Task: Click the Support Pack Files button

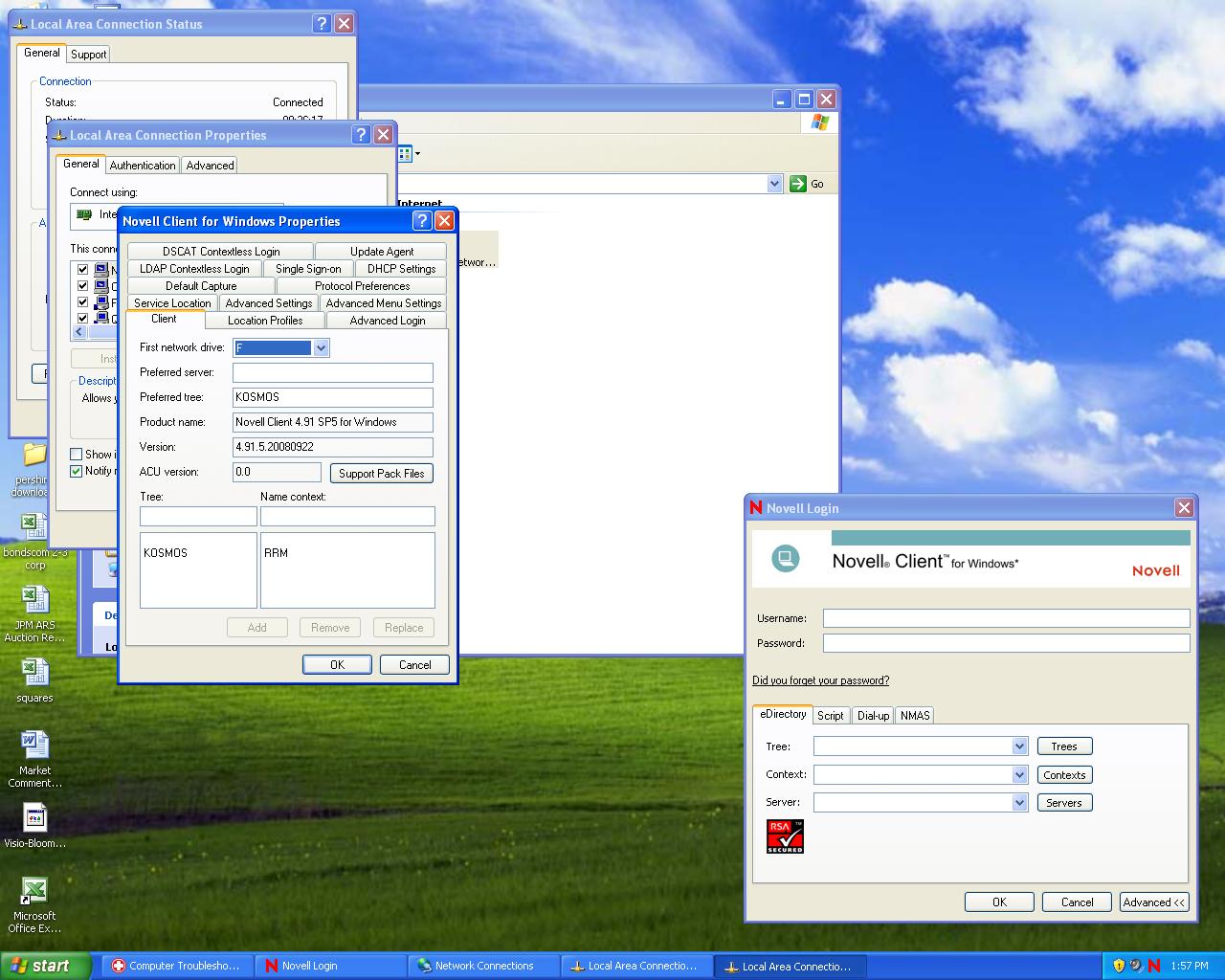Action: click(x=381, y=473)
